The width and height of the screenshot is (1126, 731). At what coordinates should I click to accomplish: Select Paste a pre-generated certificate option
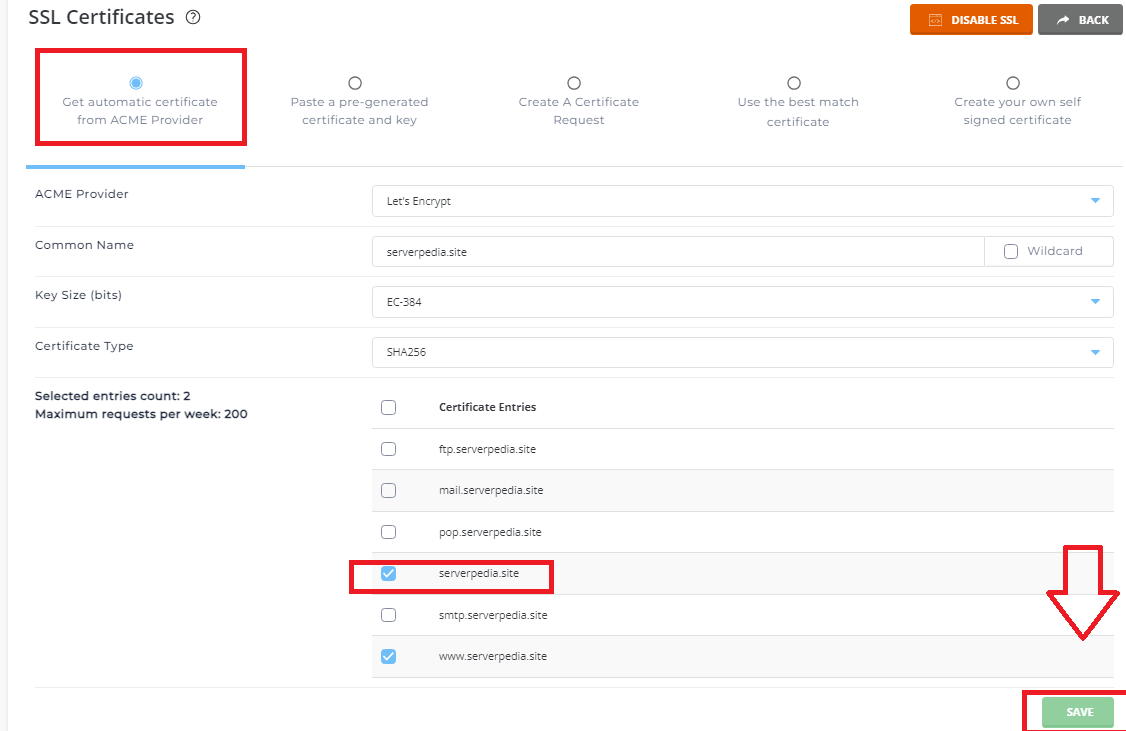click(355, 83)
